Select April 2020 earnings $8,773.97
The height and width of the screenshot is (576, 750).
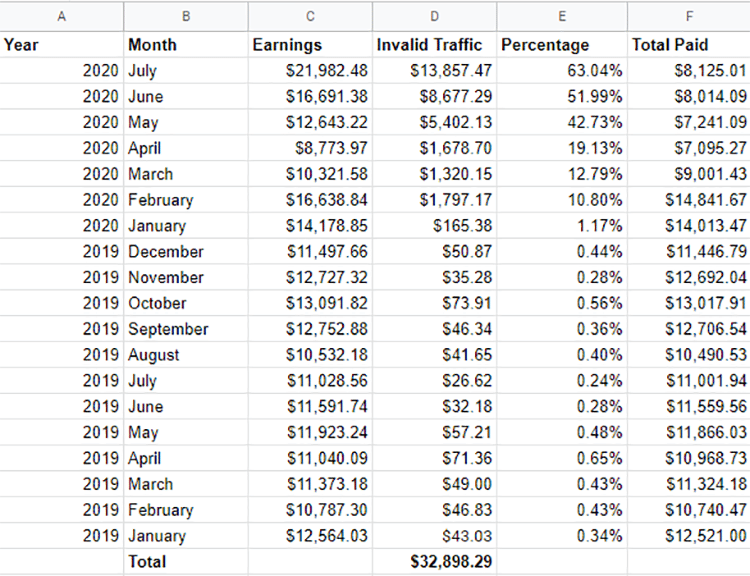tap(310, 148)
